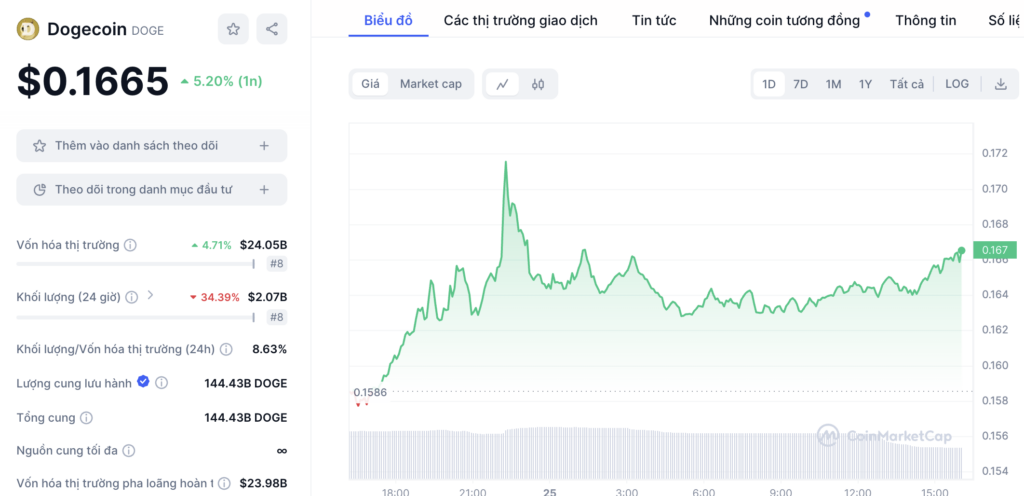Screen dimensions: 1024x496
Task: Click the 4.71% market cap change text
Action: click(x=211, y=245)
